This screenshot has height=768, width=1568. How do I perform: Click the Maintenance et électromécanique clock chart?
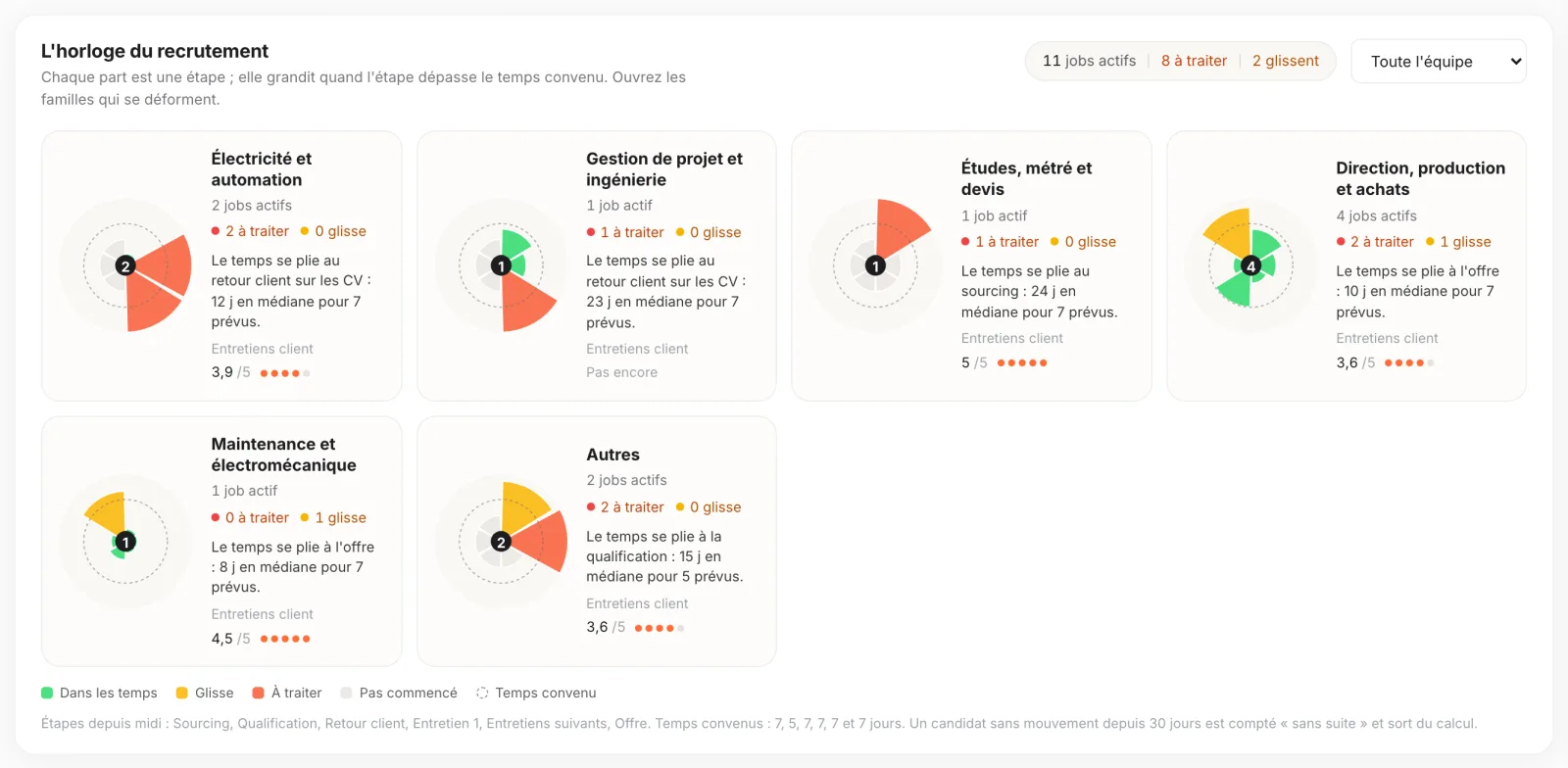(x=126, y=542)
